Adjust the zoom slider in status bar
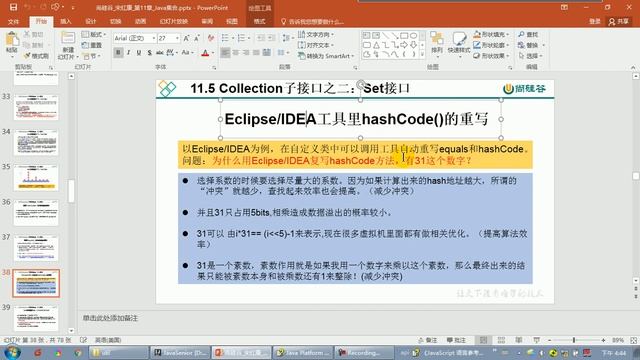 coord(574,340)
